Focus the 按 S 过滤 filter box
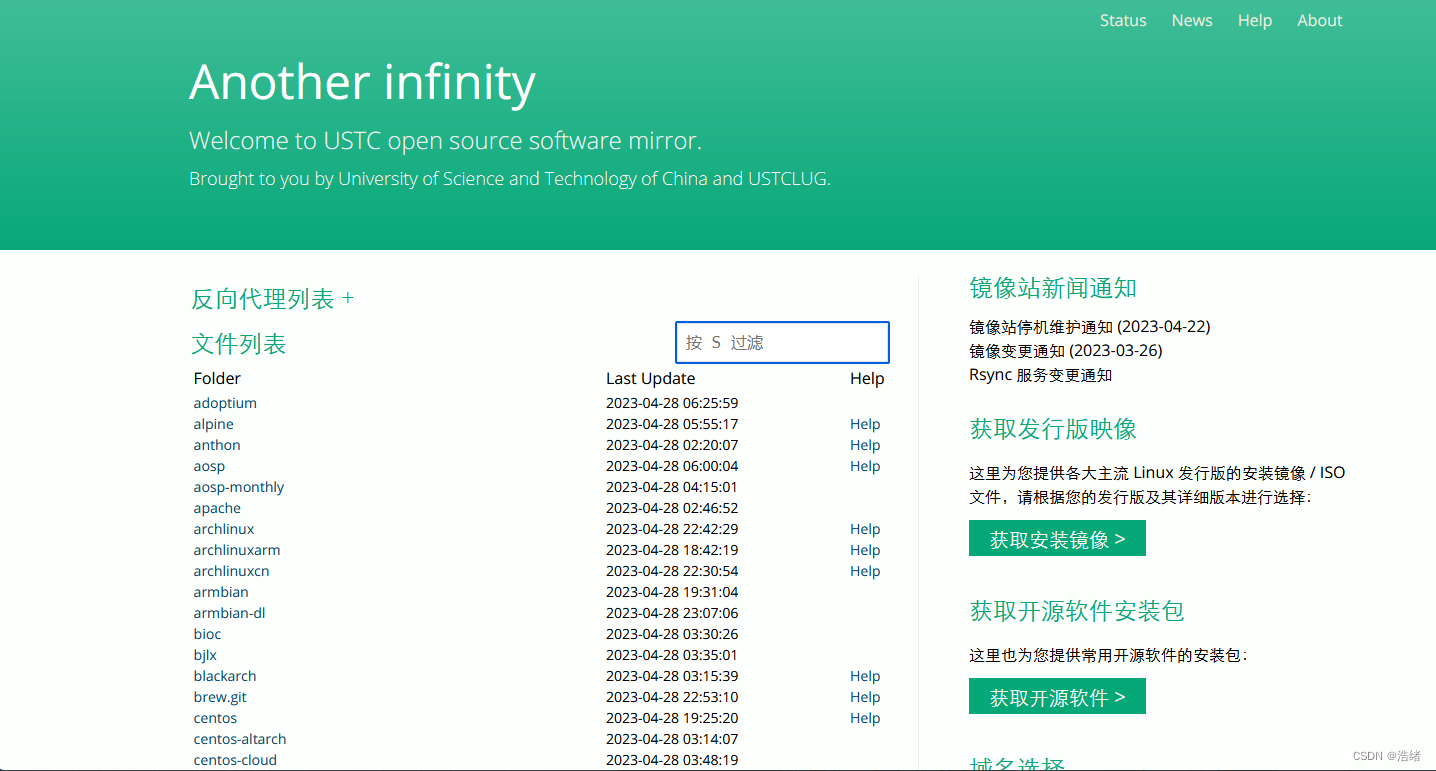Viewport: 1436px width, 771px height. [782, 342]
